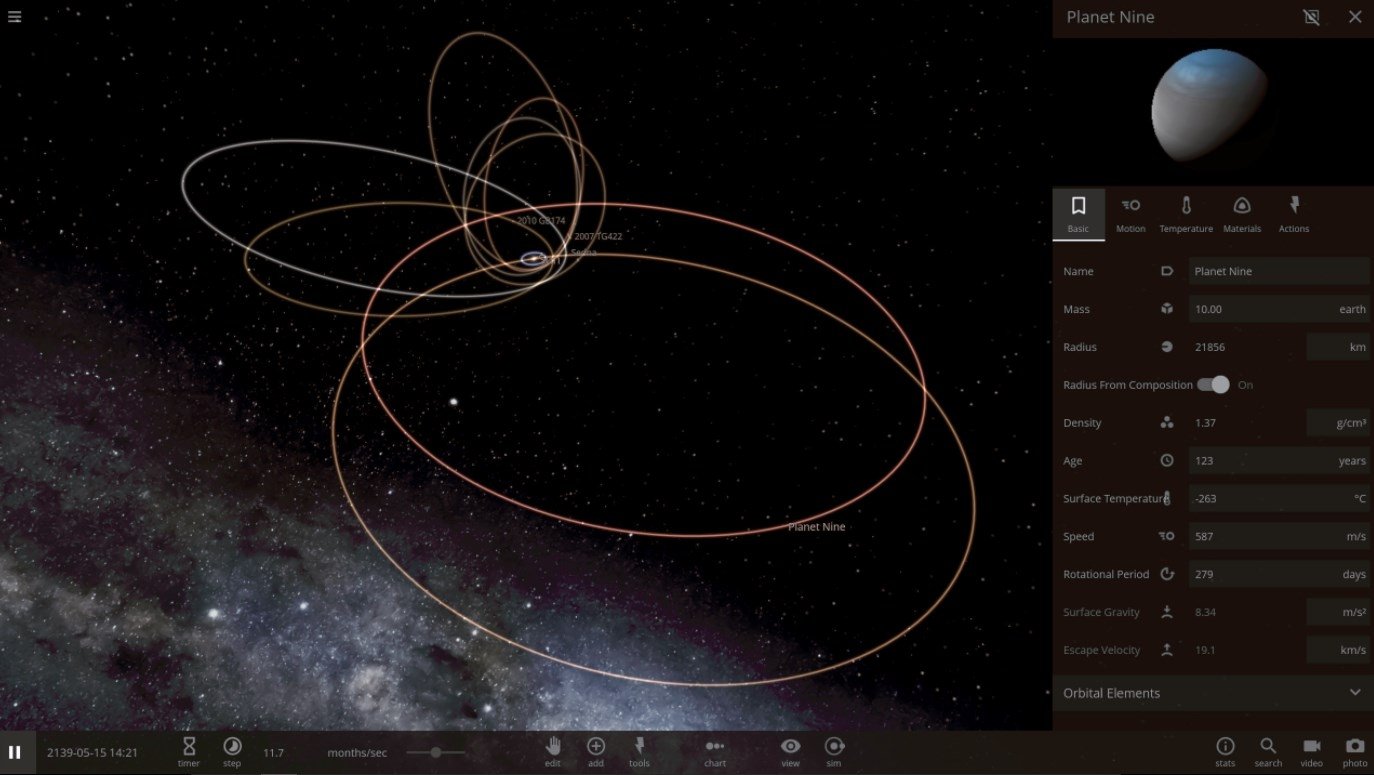Pause or resume the simulation
The height and width of the screenshot is (775, 1374).
[15, 752]
